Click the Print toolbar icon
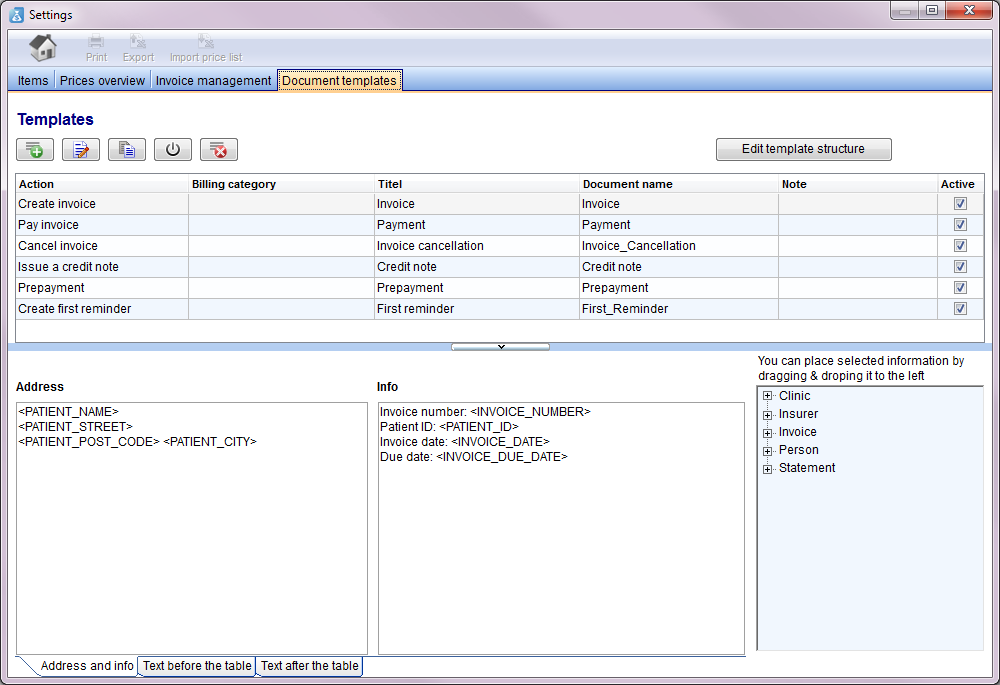Image resolution: width=1000 pixels, height=685 pixels. coord(96,48)
